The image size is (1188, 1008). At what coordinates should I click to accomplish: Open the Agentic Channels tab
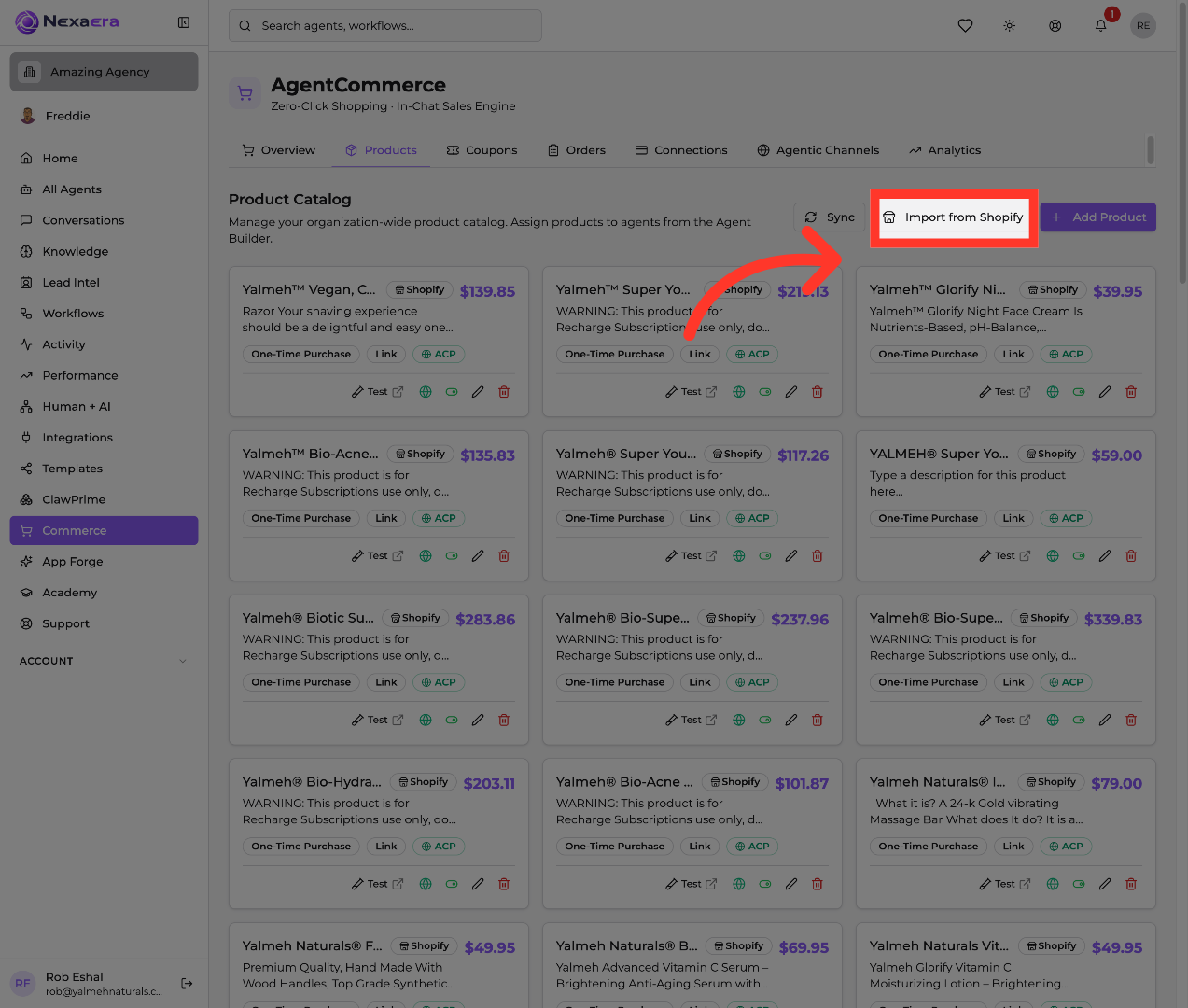point(818,150)
